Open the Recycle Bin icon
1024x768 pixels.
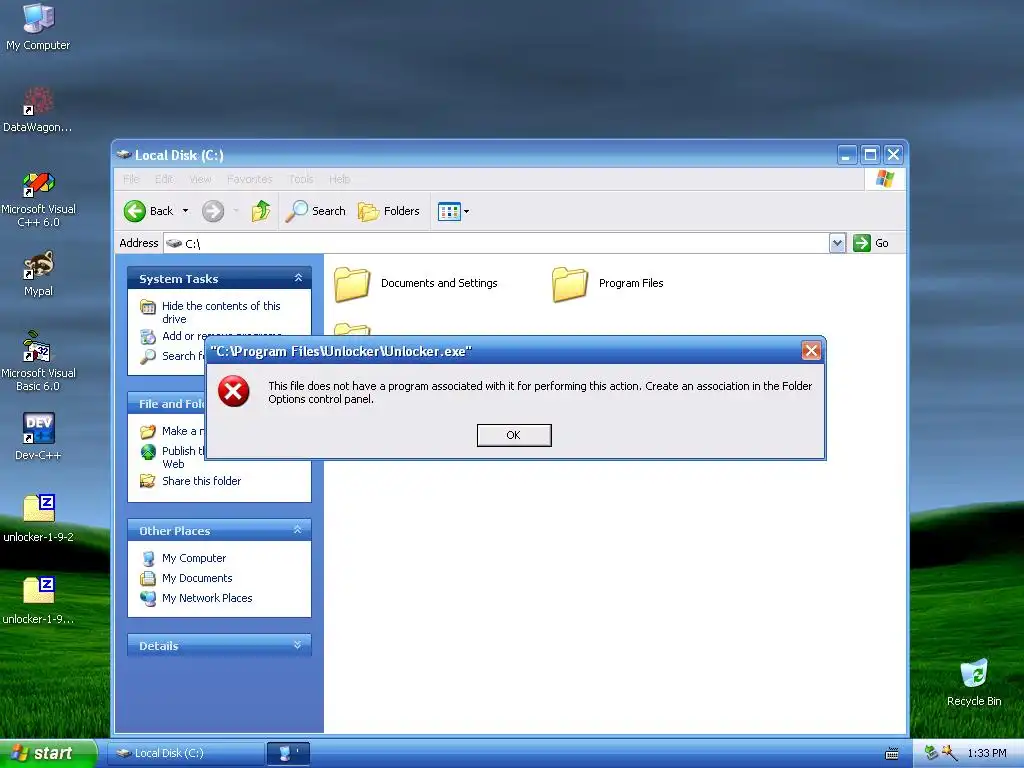(x=974, y=682)
